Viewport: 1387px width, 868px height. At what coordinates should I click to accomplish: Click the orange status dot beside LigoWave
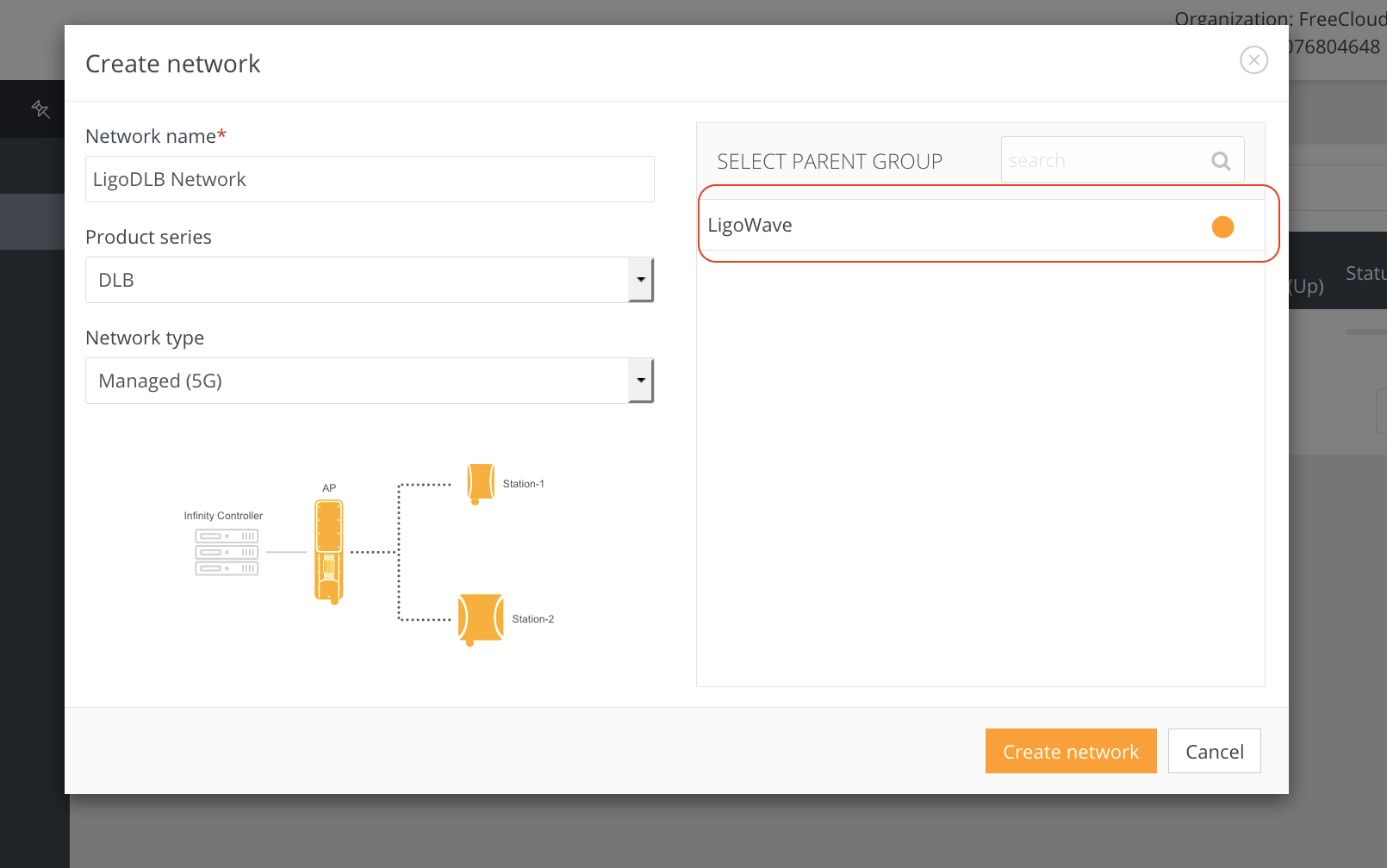[x=1222, y=226]
